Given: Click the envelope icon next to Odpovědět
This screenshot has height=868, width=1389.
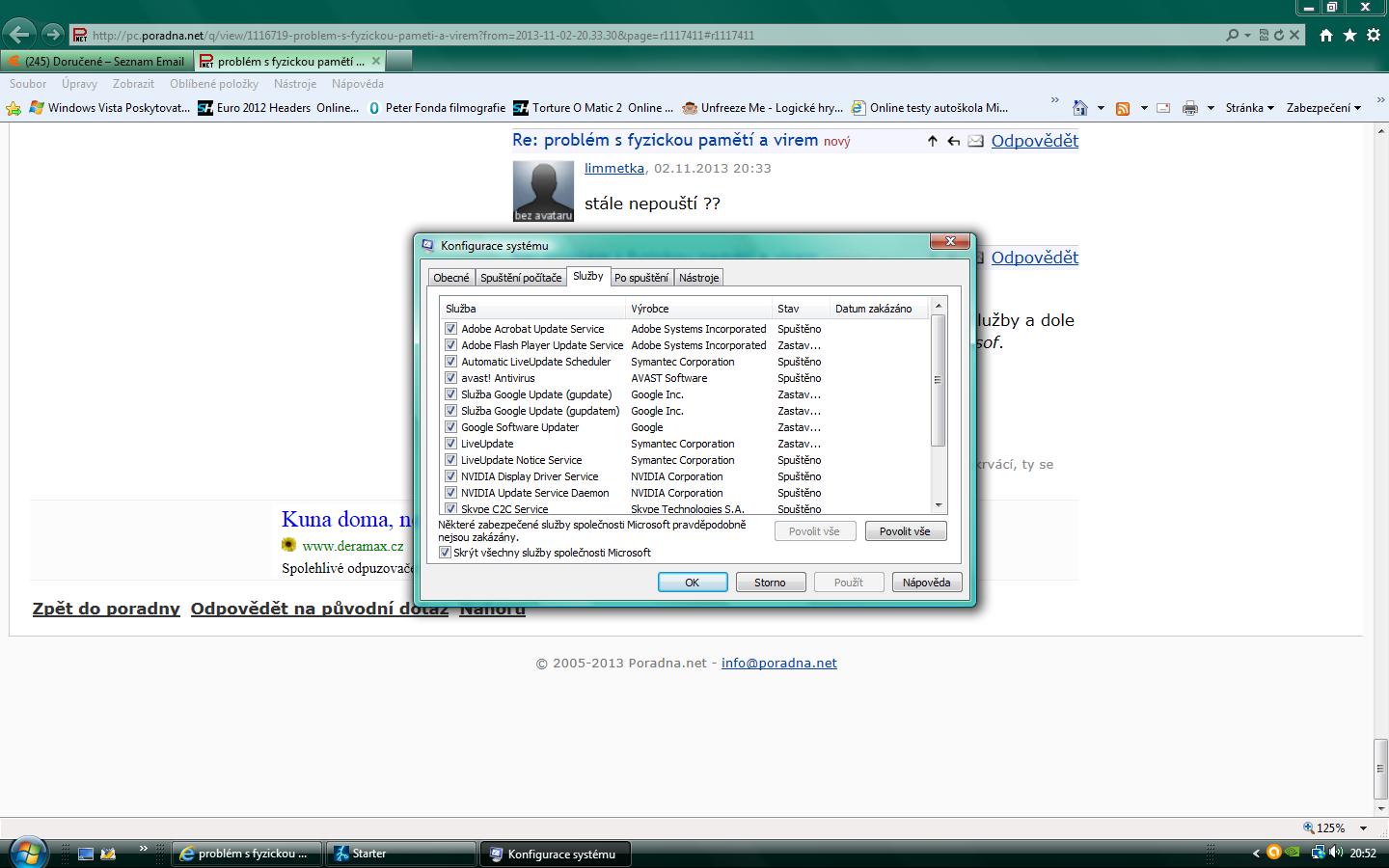Looking at the screenshot, I should tap(976, 141).
